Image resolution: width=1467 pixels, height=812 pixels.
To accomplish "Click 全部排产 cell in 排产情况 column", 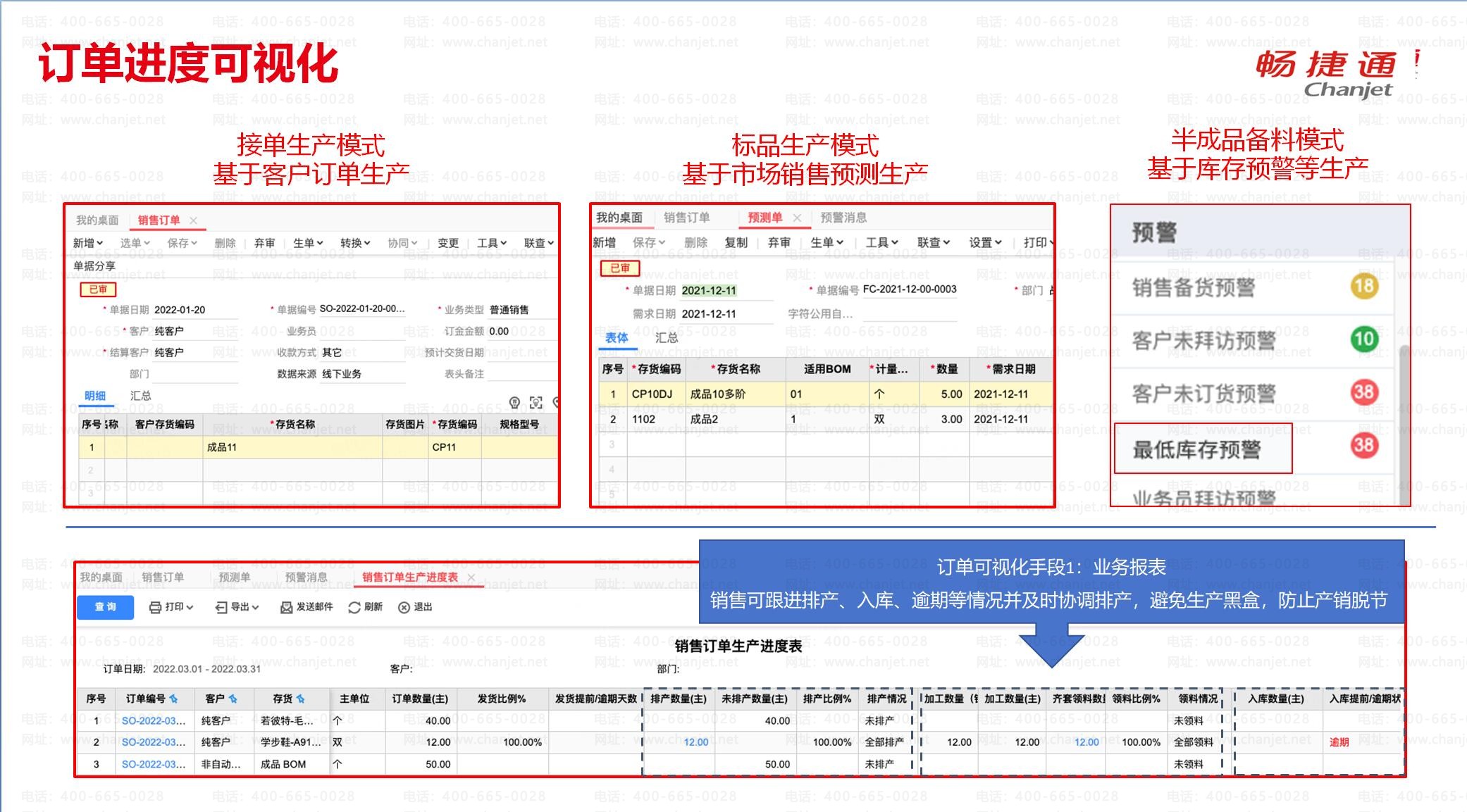I will click(884, 742).
